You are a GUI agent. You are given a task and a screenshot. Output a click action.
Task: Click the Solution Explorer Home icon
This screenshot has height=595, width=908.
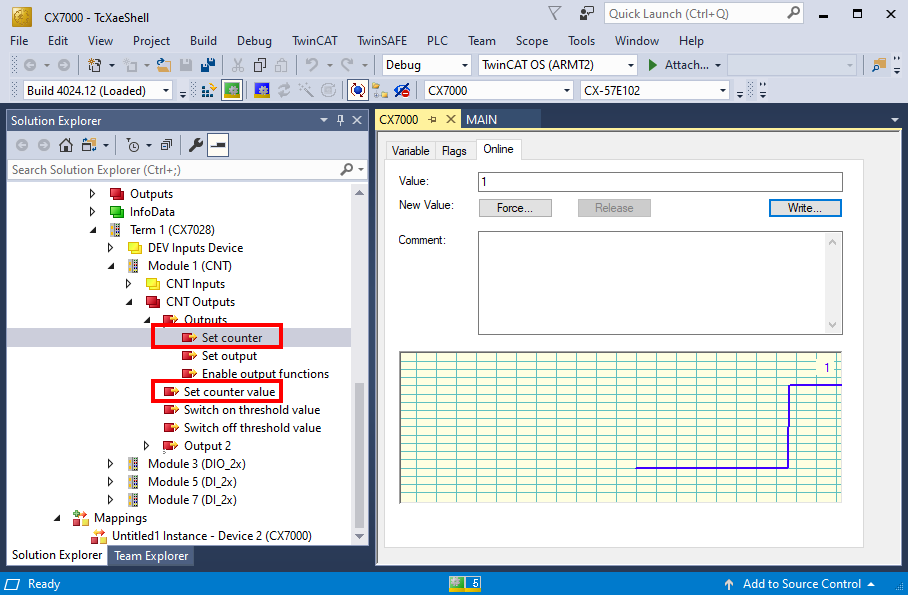click(66, 145)
